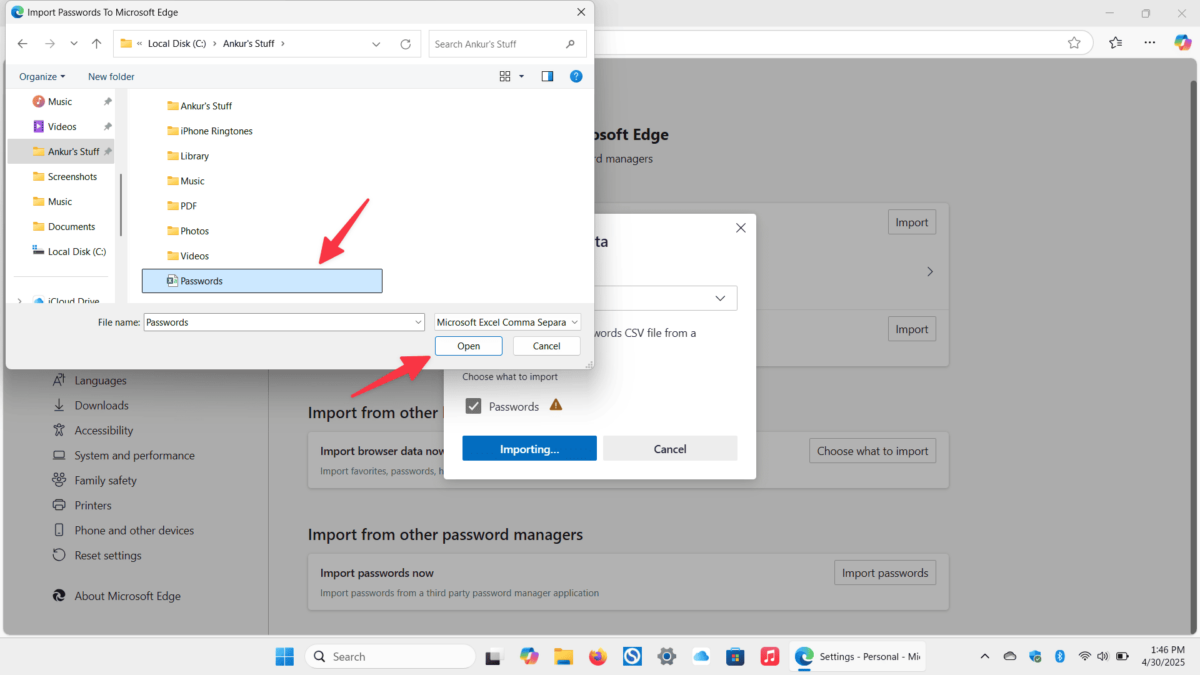Open the File name history dropdown

[418, 322]
